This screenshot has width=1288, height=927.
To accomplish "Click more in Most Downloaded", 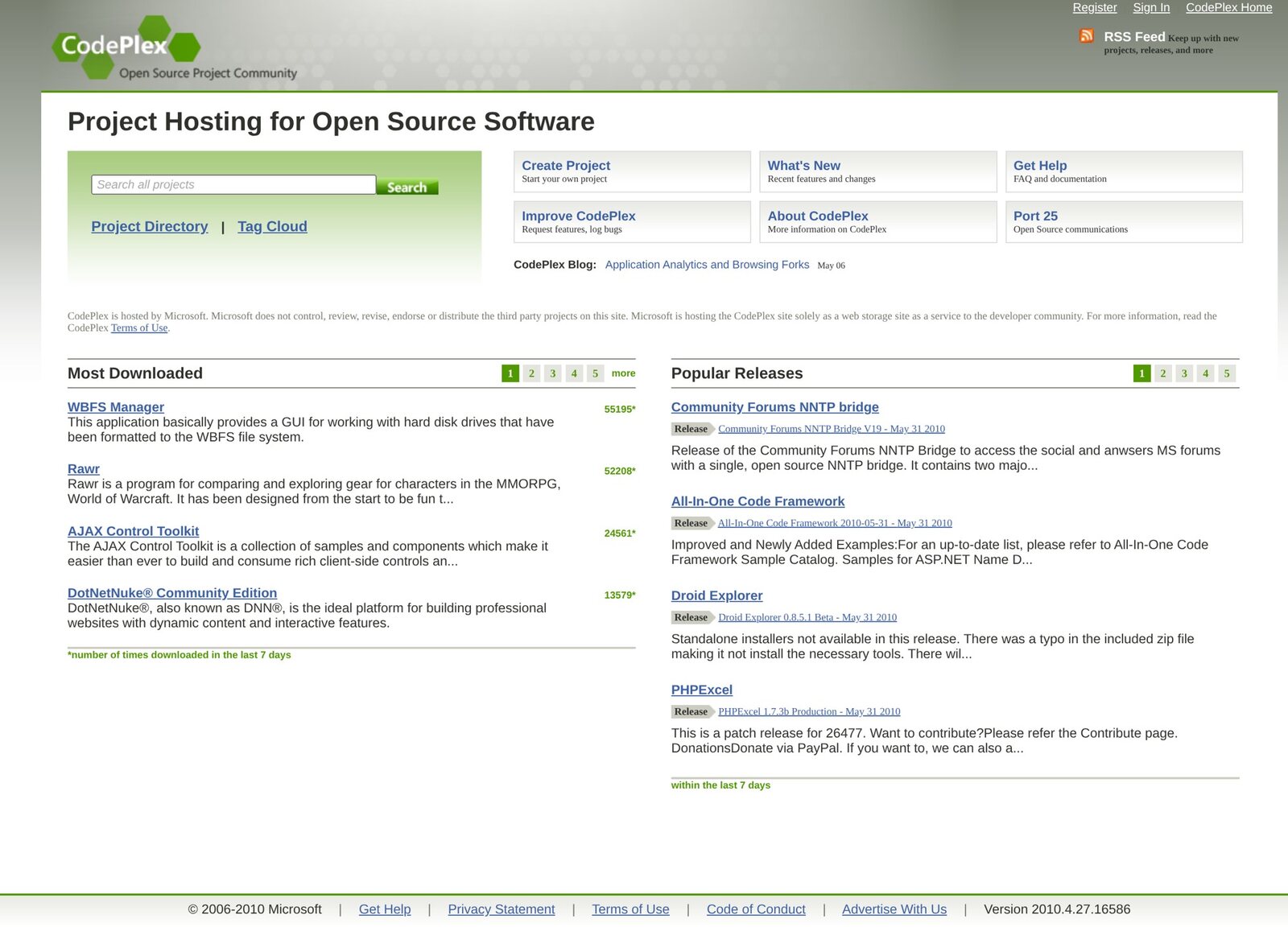I will point(623,373).
